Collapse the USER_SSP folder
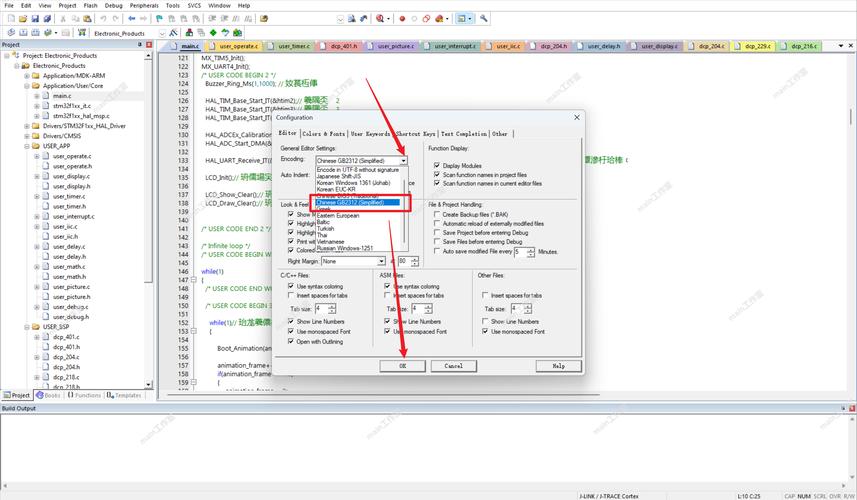The width and height of the screenshot is (857, 500). click(x=27, y=327)
